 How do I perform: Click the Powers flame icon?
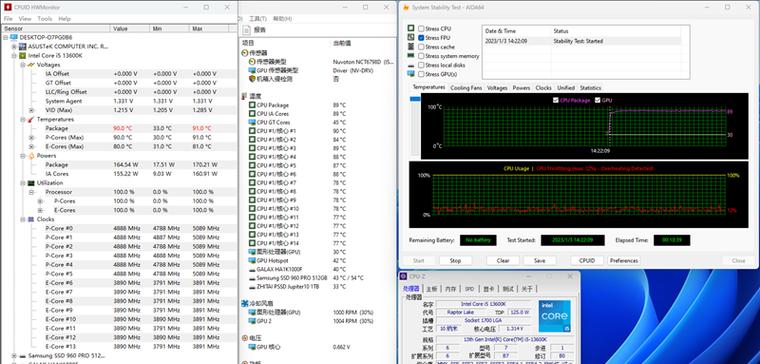click(31, 156)
